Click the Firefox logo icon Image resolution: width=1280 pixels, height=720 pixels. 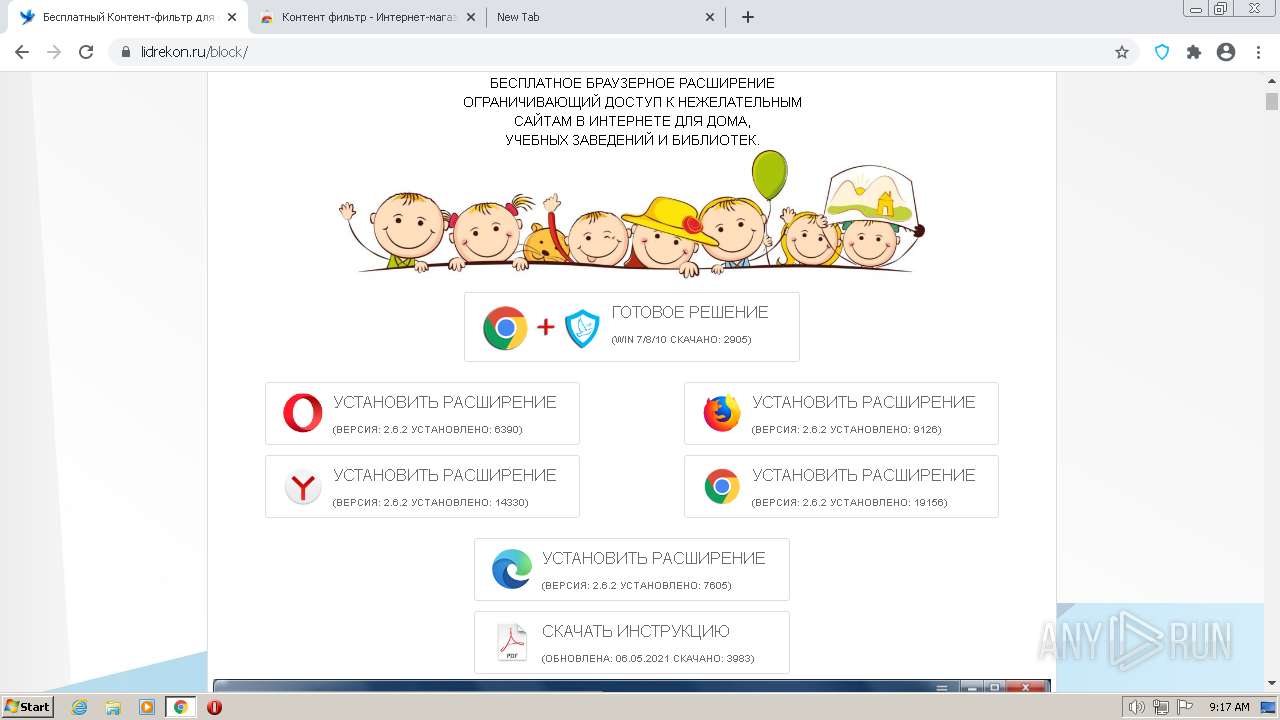pos(721,413)
